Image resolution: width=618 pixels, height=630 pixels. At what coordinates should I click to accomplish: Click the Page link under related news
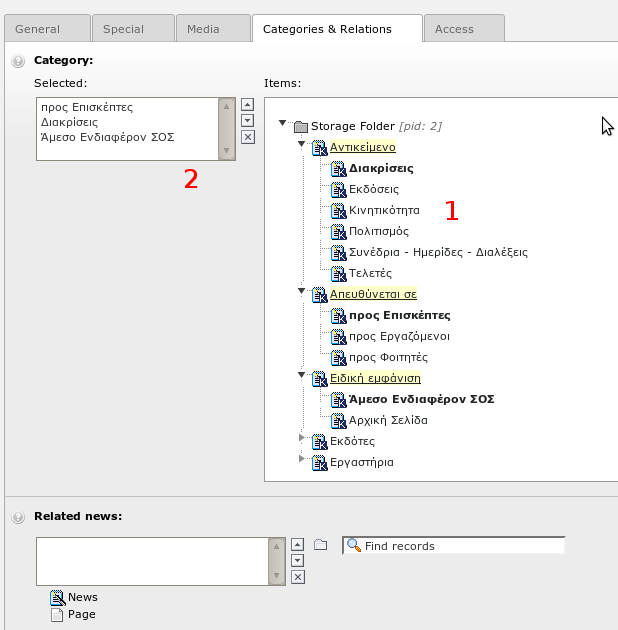(82, 614)
